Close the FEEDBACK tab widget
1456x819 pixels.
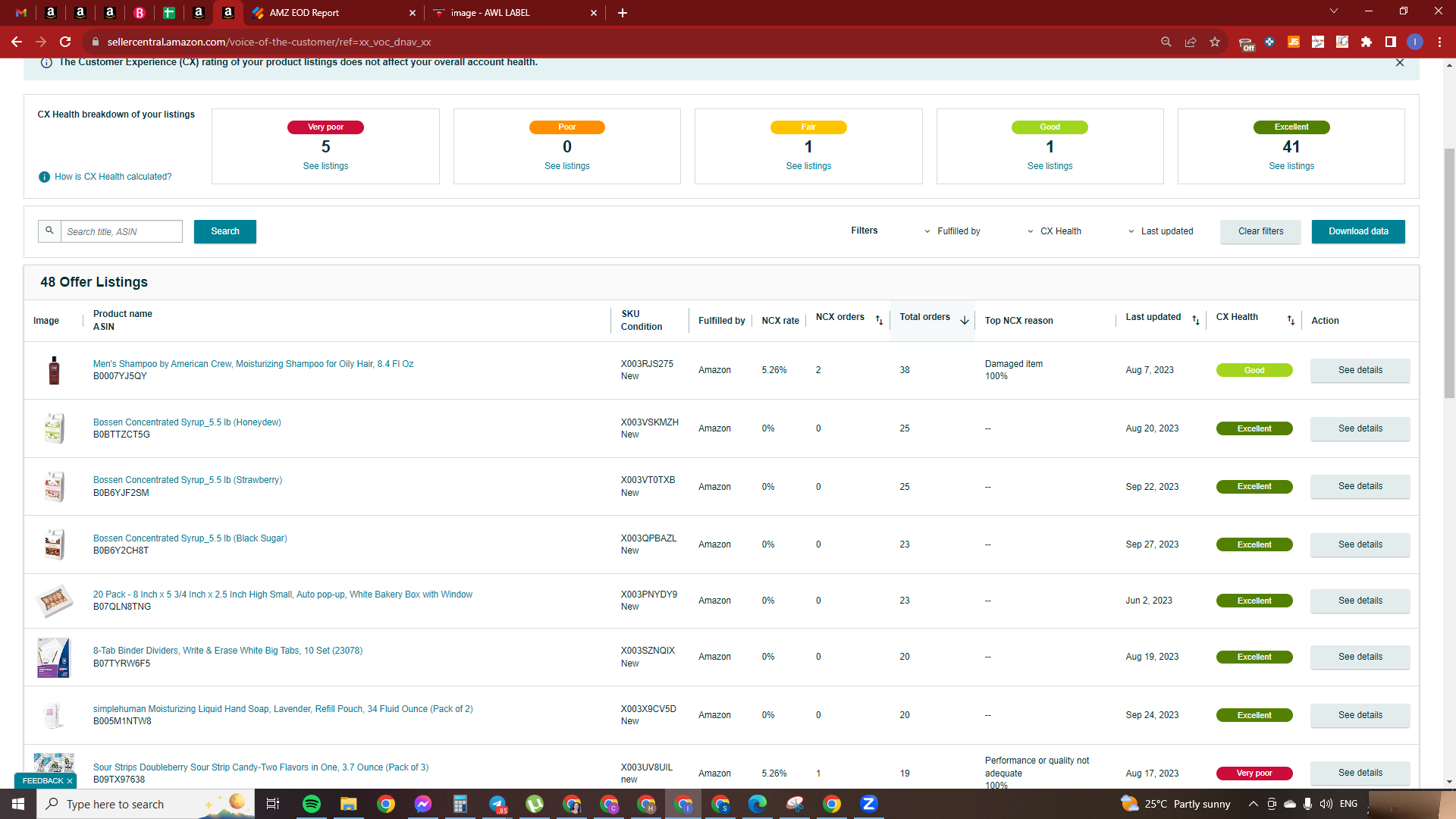click(x=70, y=781)
